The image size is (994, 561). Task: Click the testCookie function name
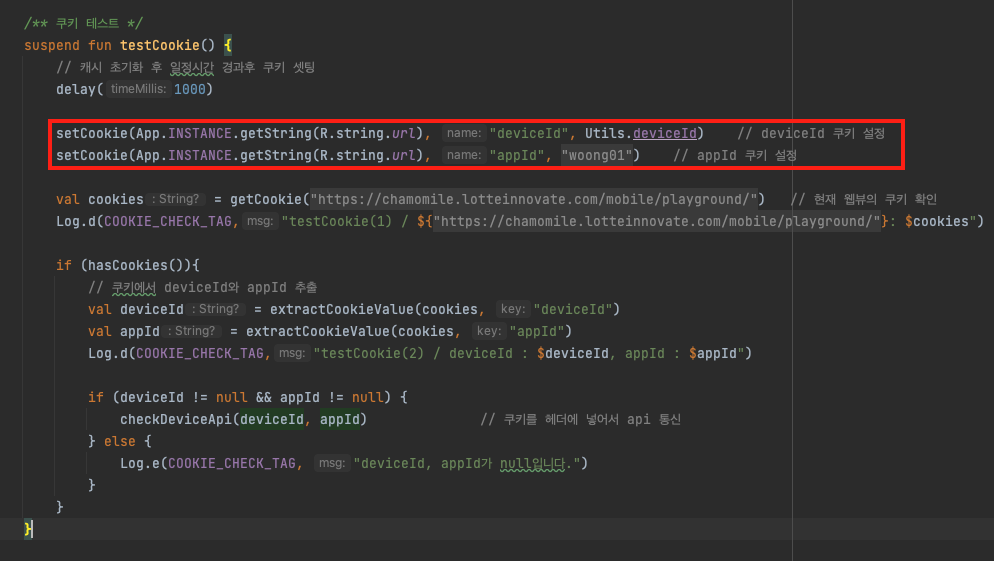(160, 45)
